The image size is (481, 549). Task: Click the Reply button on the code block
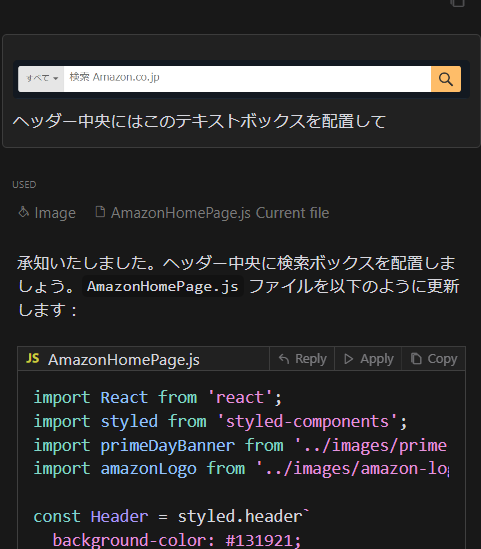click(x=302, y=359)
